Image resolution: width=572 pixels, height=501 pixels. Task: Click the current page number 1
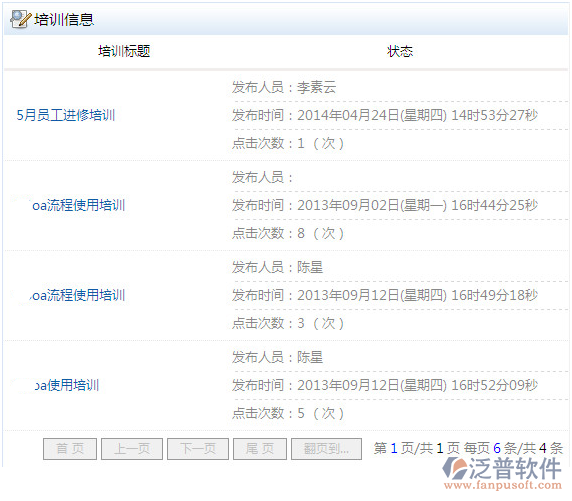(x=394, y=448)
